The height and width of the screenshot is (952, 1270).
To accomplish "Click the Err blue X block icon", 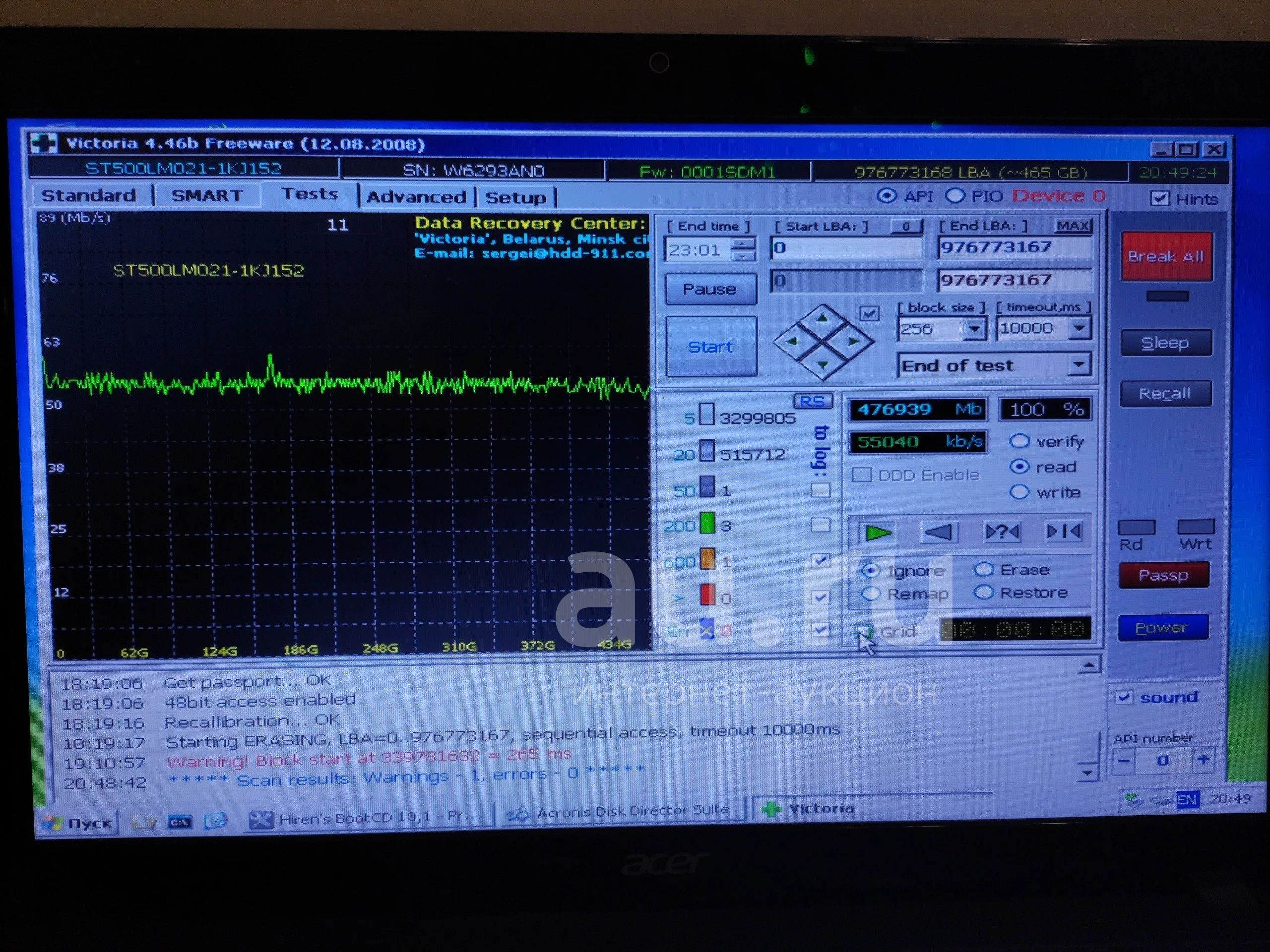I will coord(707,630).
